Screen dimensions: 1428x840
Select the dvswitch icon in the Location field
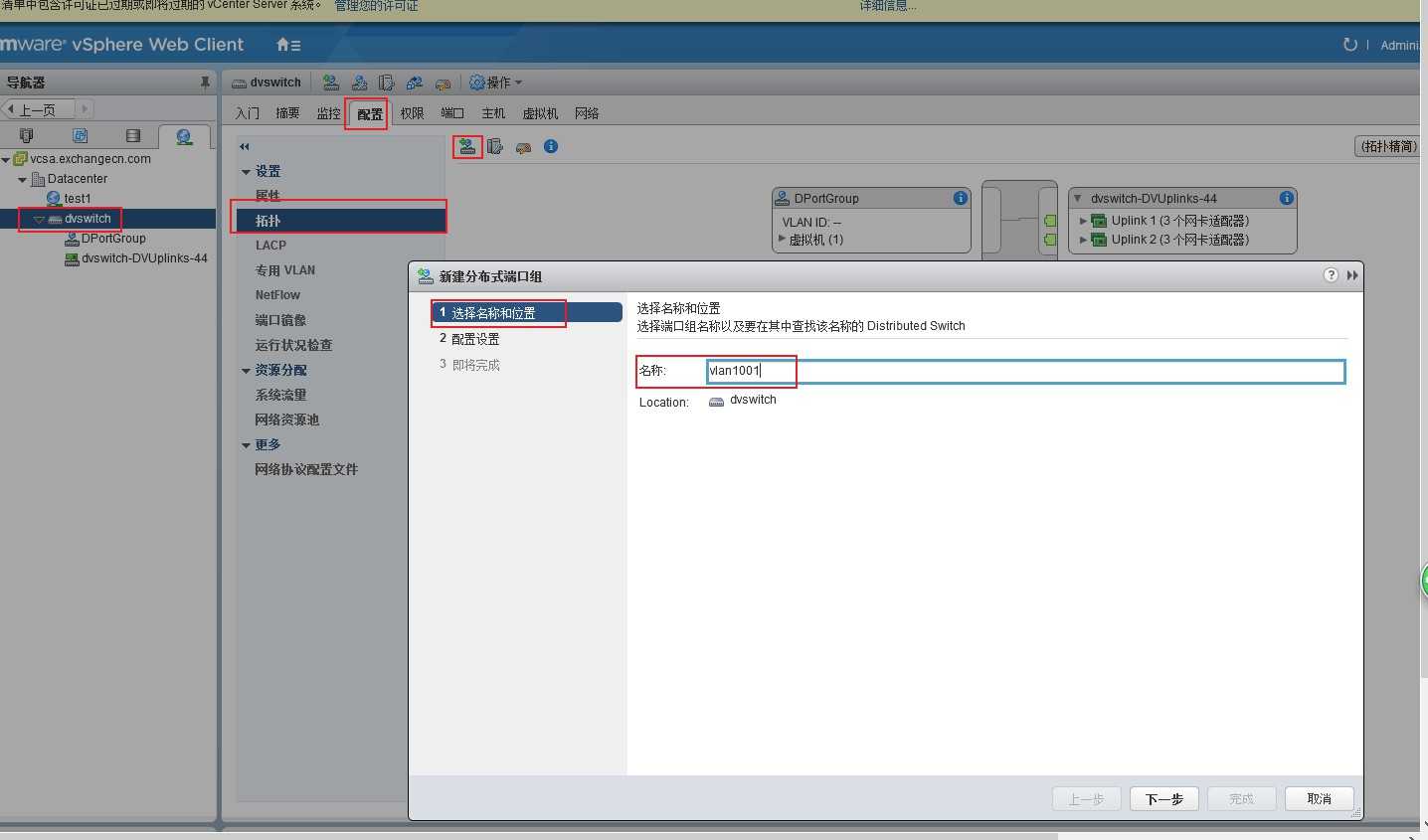[x=716, y=402]
